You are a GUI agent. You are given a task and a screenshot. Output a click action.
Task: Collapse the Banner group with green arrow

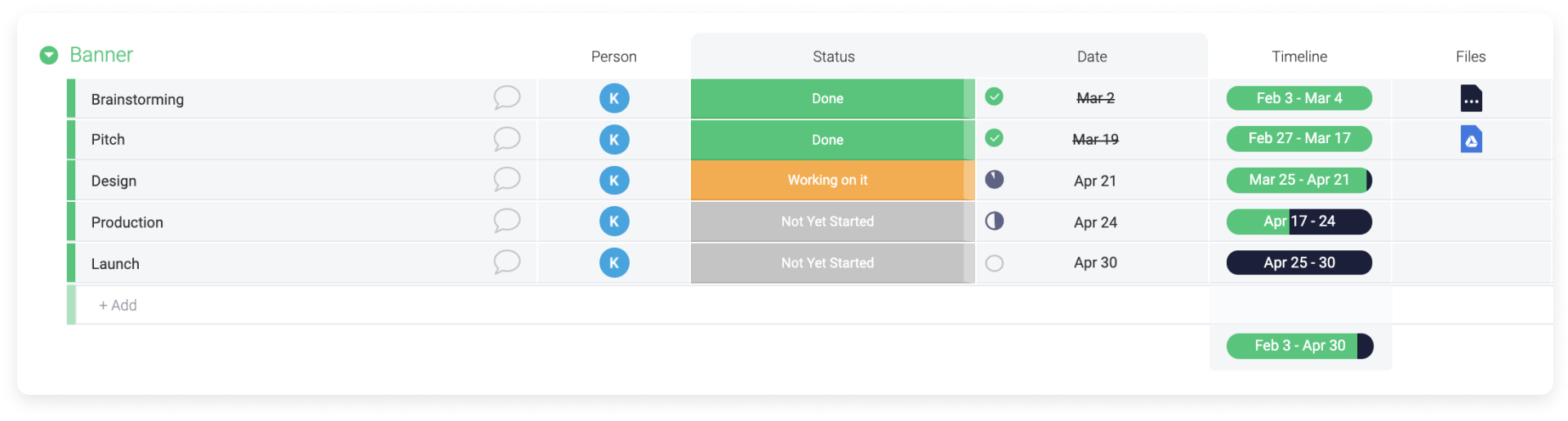coord(49,55)
